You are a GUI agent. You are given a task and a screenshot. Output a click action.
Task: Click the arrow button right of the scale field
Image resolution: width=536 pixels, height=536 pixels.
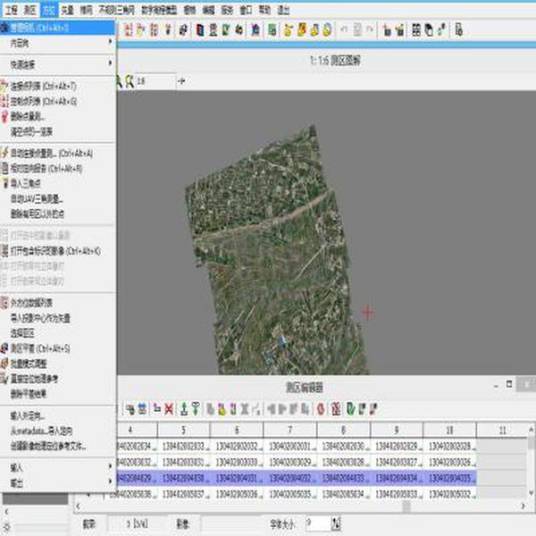182,81
